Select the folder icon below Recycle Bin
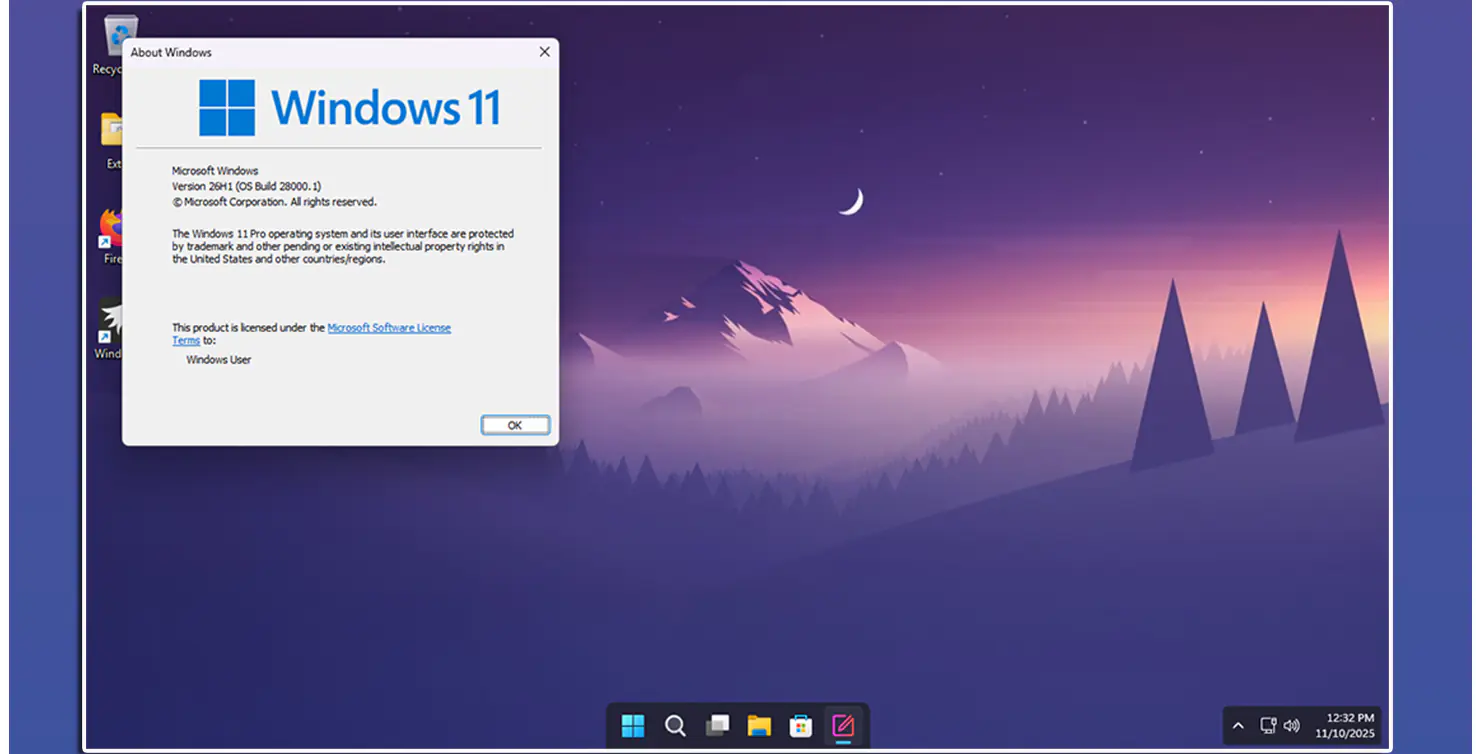This screenshot has width=1482, height=754. click(112, 140)
